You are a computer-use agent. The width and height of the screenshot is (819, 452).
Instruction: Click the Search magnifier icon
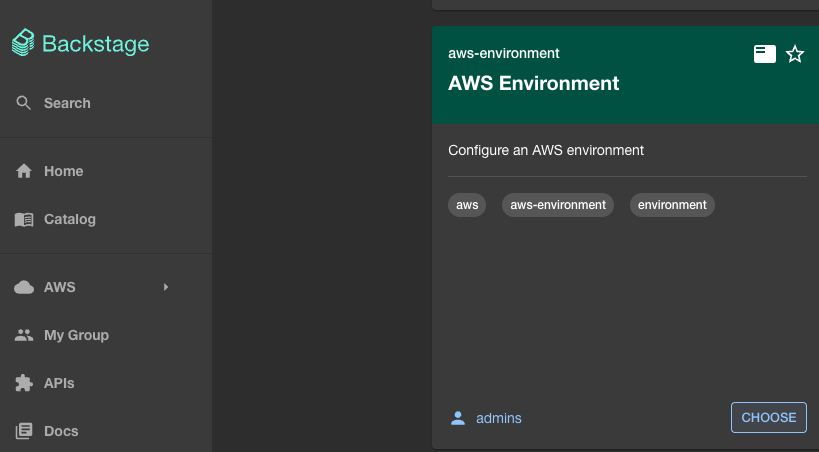pos(24,103)
